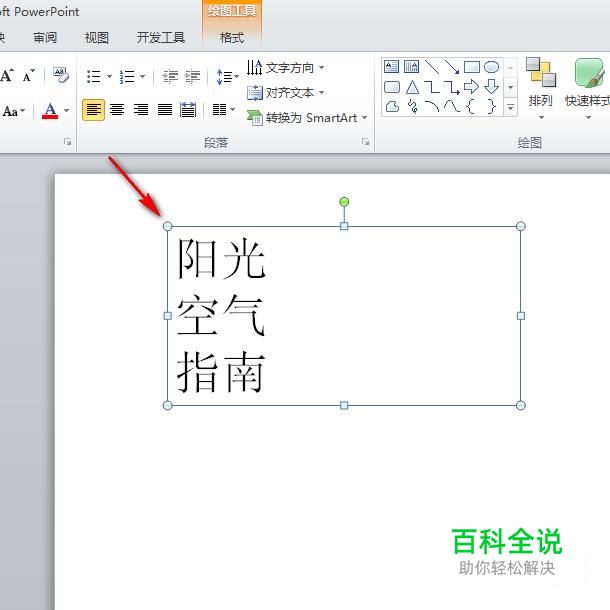Click the text line 指南
The width and height of the screenshot is (610, 610).
point(221,372)
